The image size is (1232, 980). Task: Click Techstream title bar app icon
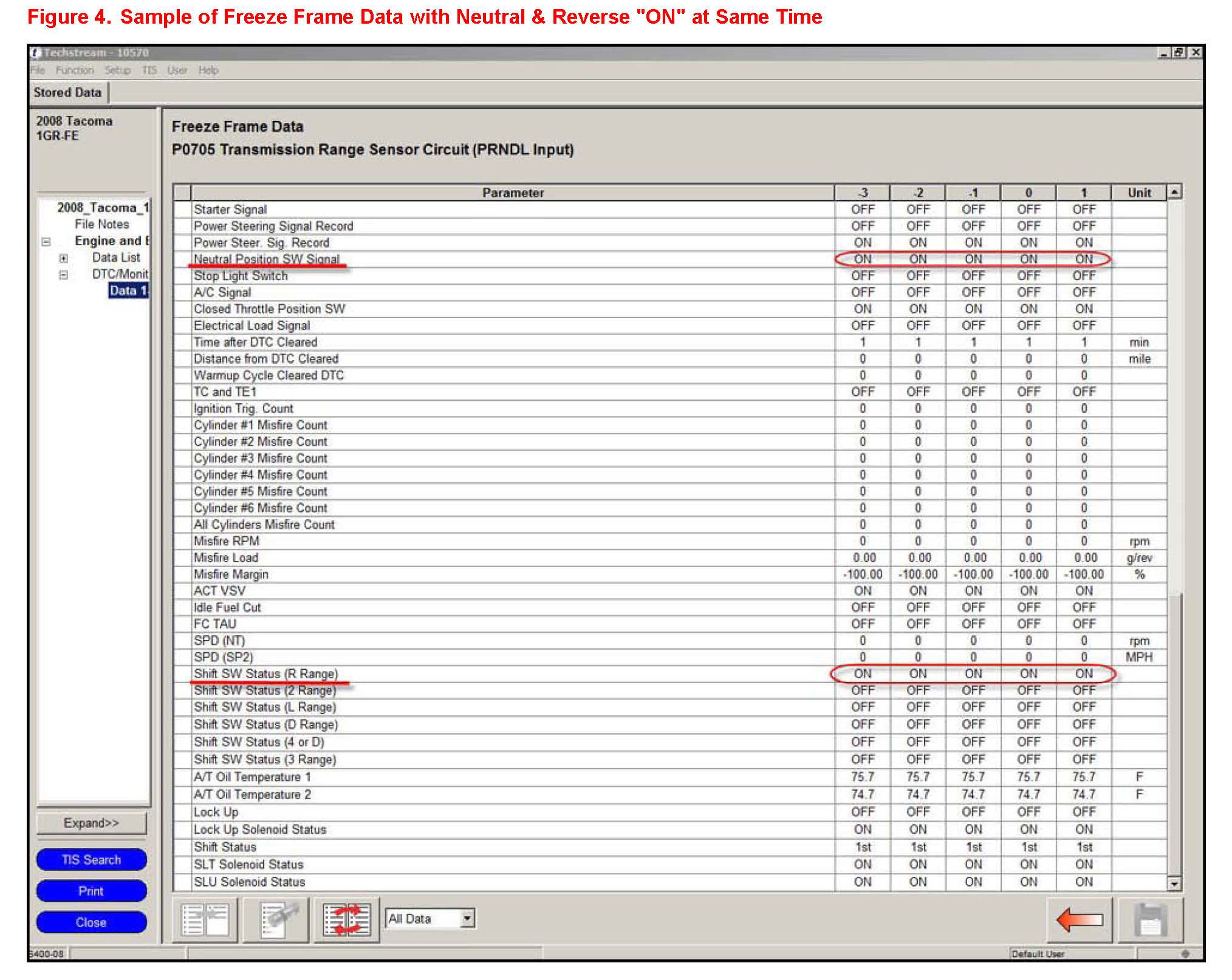[36, 53]
